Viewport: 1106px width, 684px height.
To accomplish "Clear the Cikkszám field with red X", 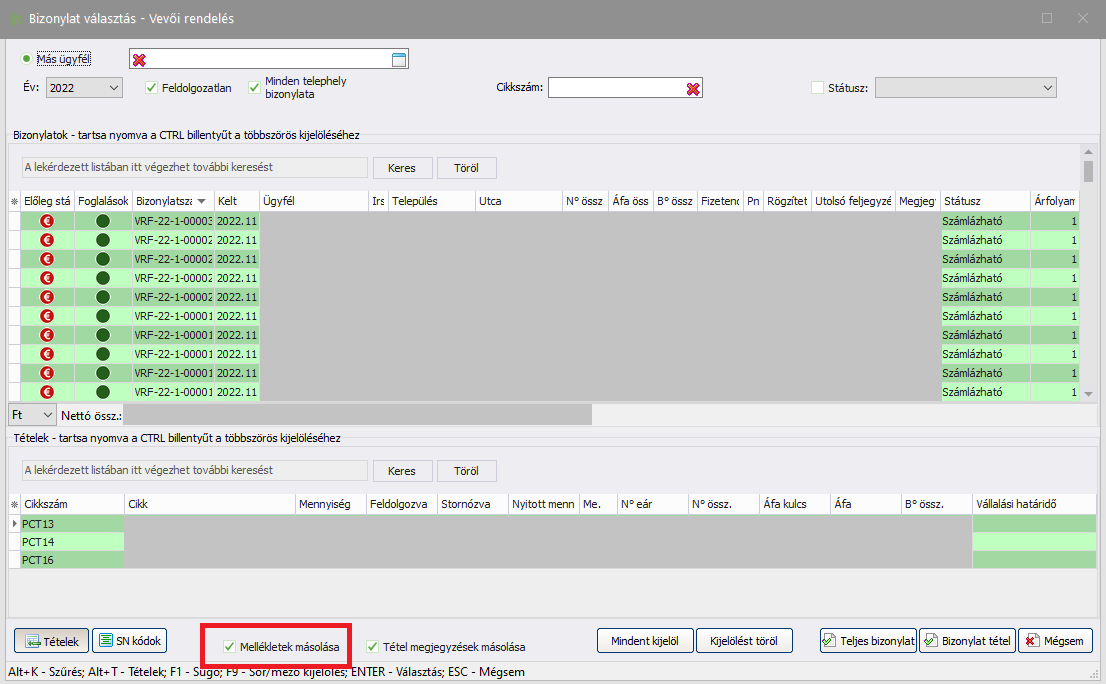I will (692, 88).
